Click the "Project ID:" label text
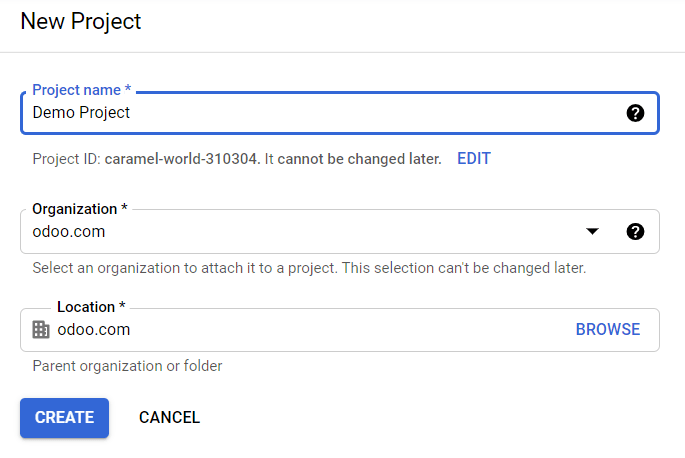Viewport: 685px width, 458px height. pyautogui.click(x=66, y=159)
